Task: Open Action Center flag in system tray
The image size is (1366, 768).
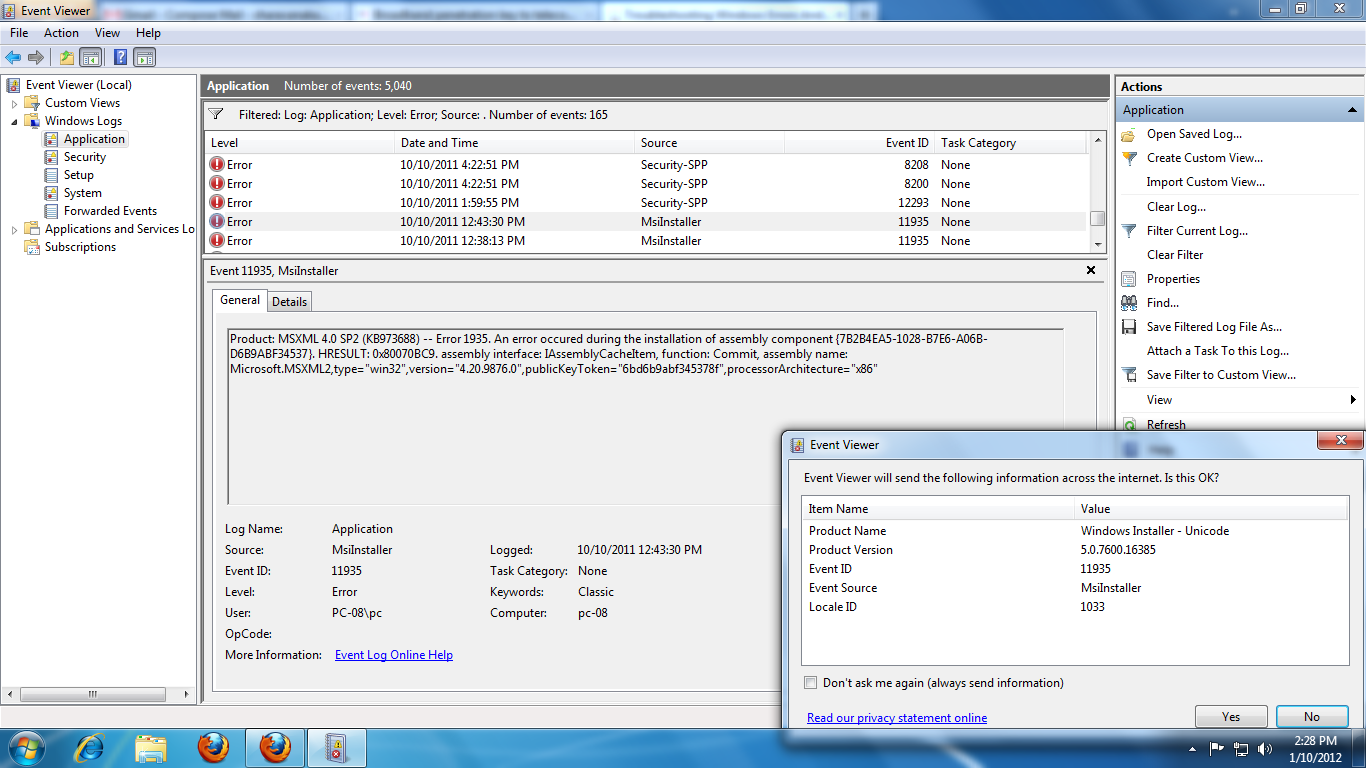Action: pyautogui.click(x=1217, y=748)
